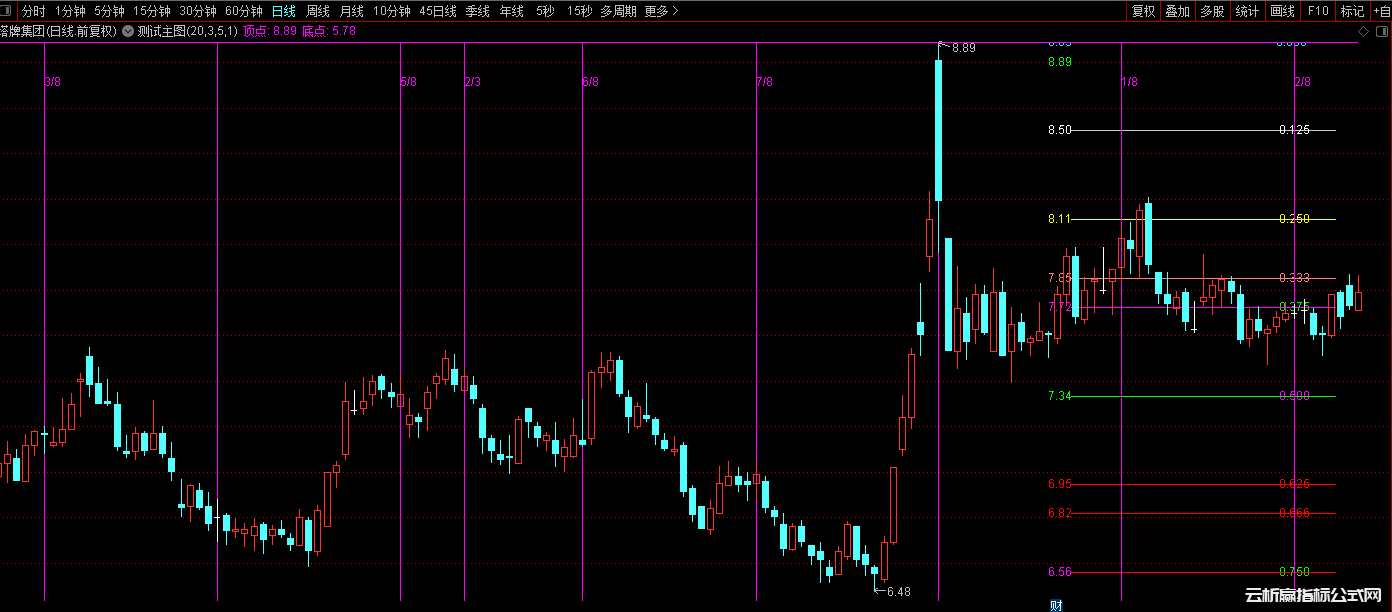
Task: Click the 财 marker at chart bottom
Action: (1055, 605)
